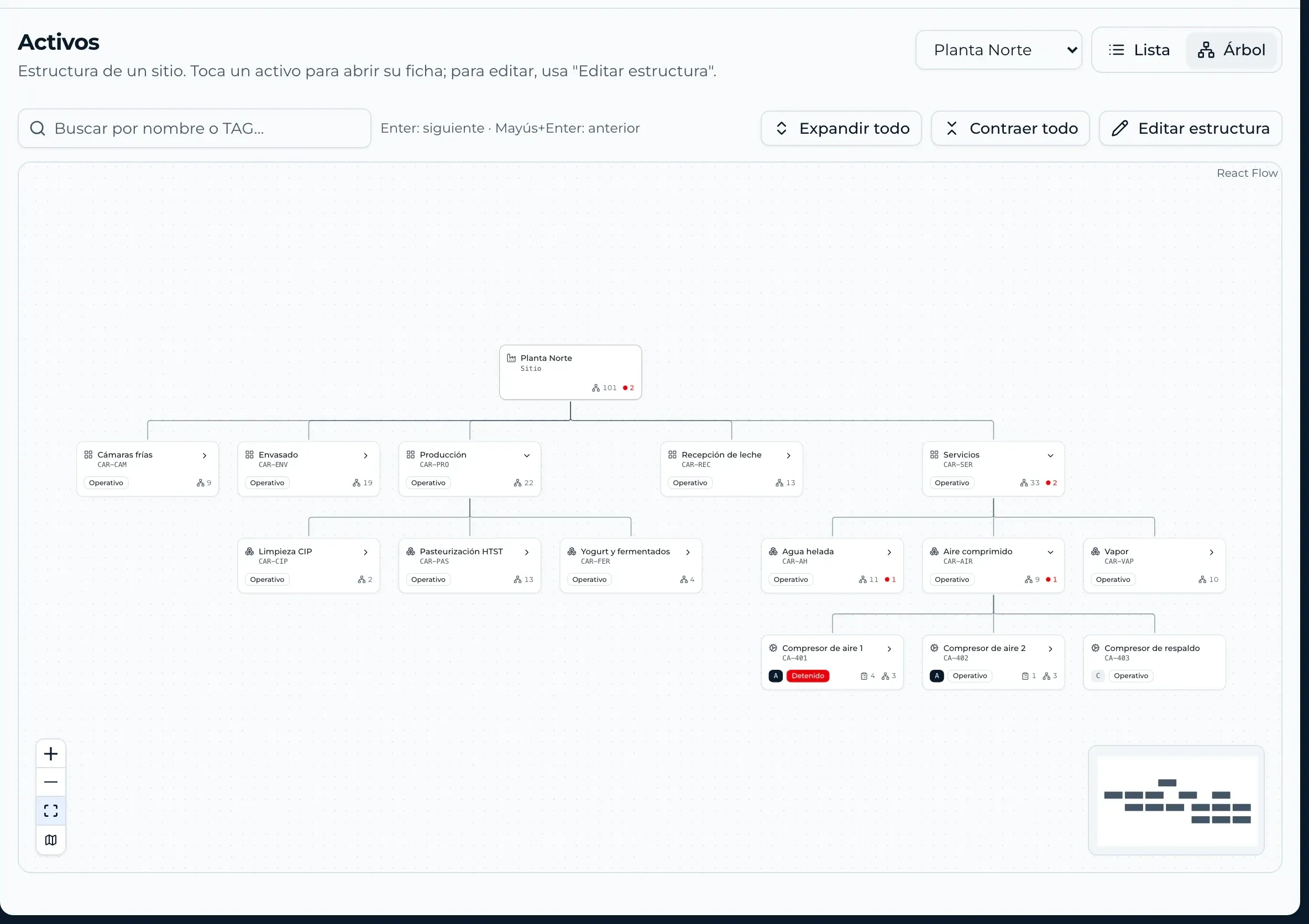Screen dimensions: 1309x924
Task: Expand the Pasteurización HTST chevron
Action: 527,552
